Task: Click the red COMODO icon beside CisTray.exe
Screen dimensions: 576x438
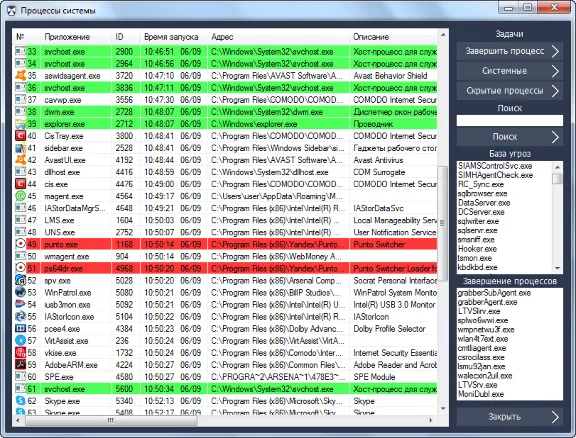Action: click(20, 136)
